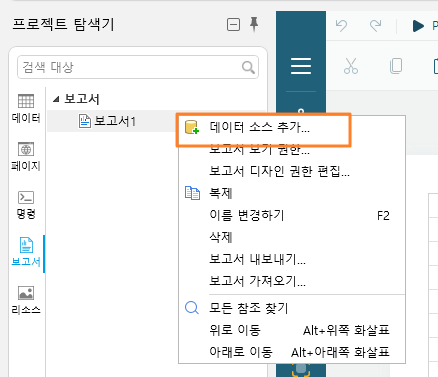The height and width of the screenshot is (377, 438).
Task: Toggle the project explorer pin icon
Action: (254, 25)
